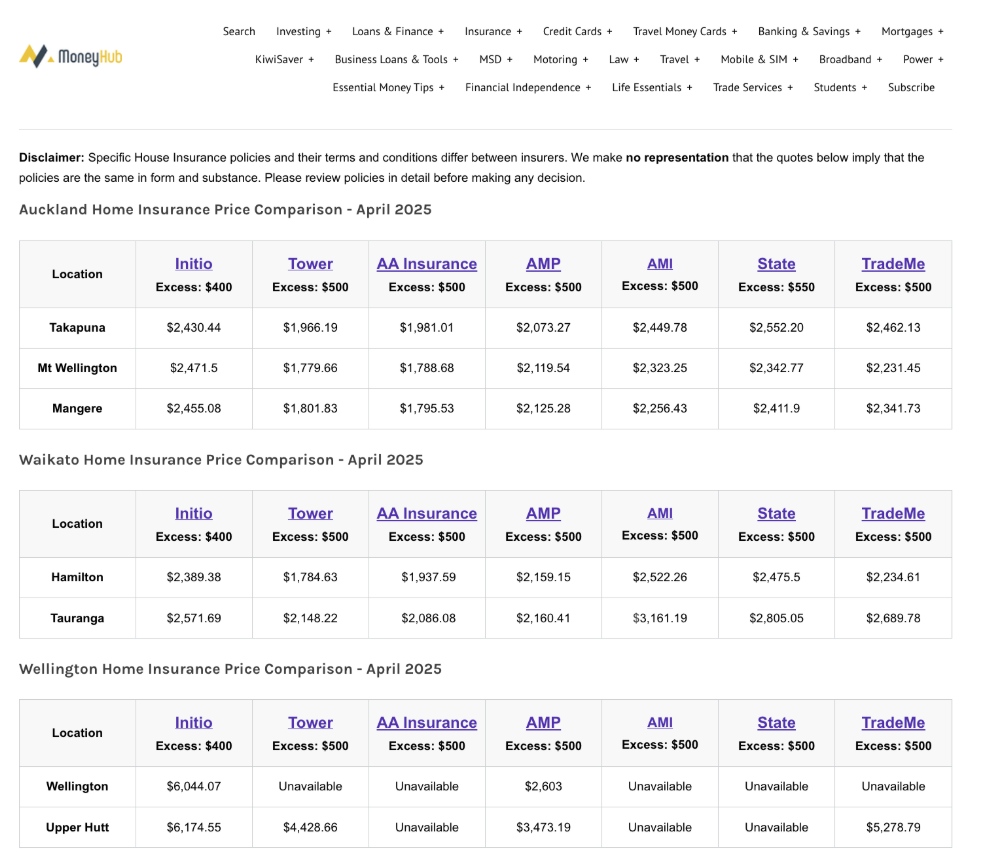Image resolution: width=991 pixels, height=858 pixels.
Task: Open AA Insurance link in Waikato table
Action: pos(427,513)
